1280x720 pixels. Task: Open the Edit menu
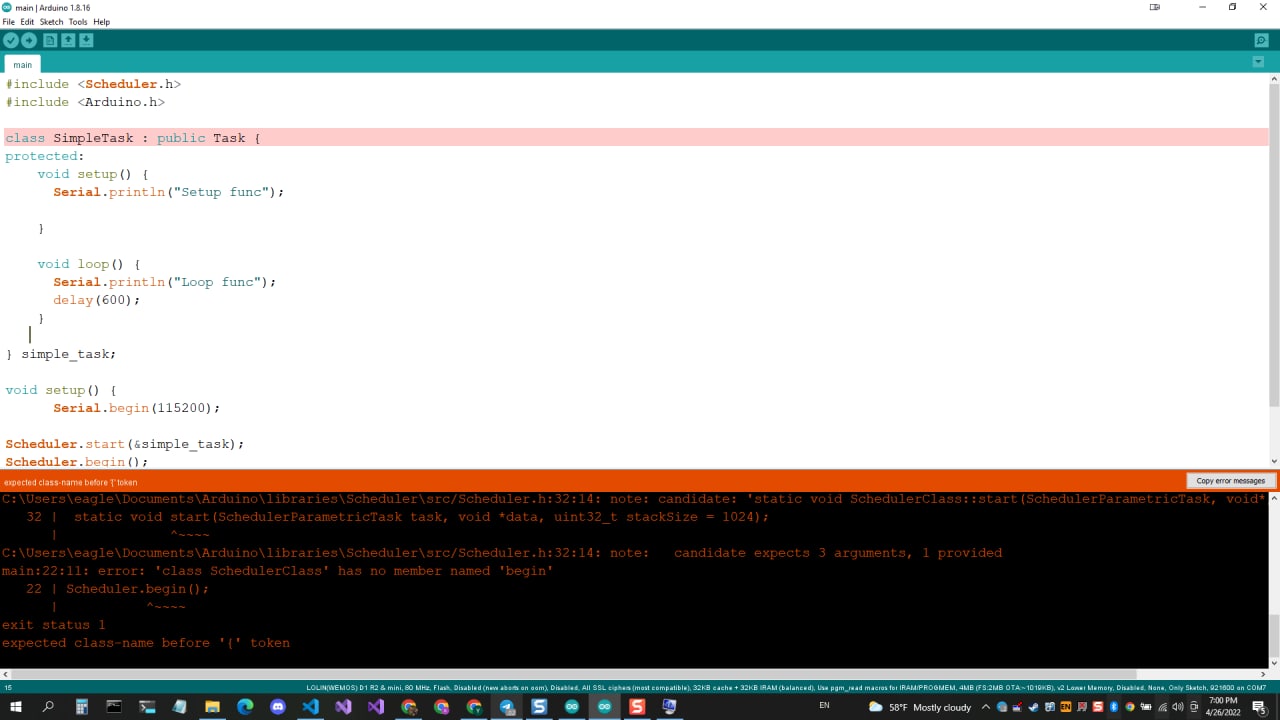27,21
